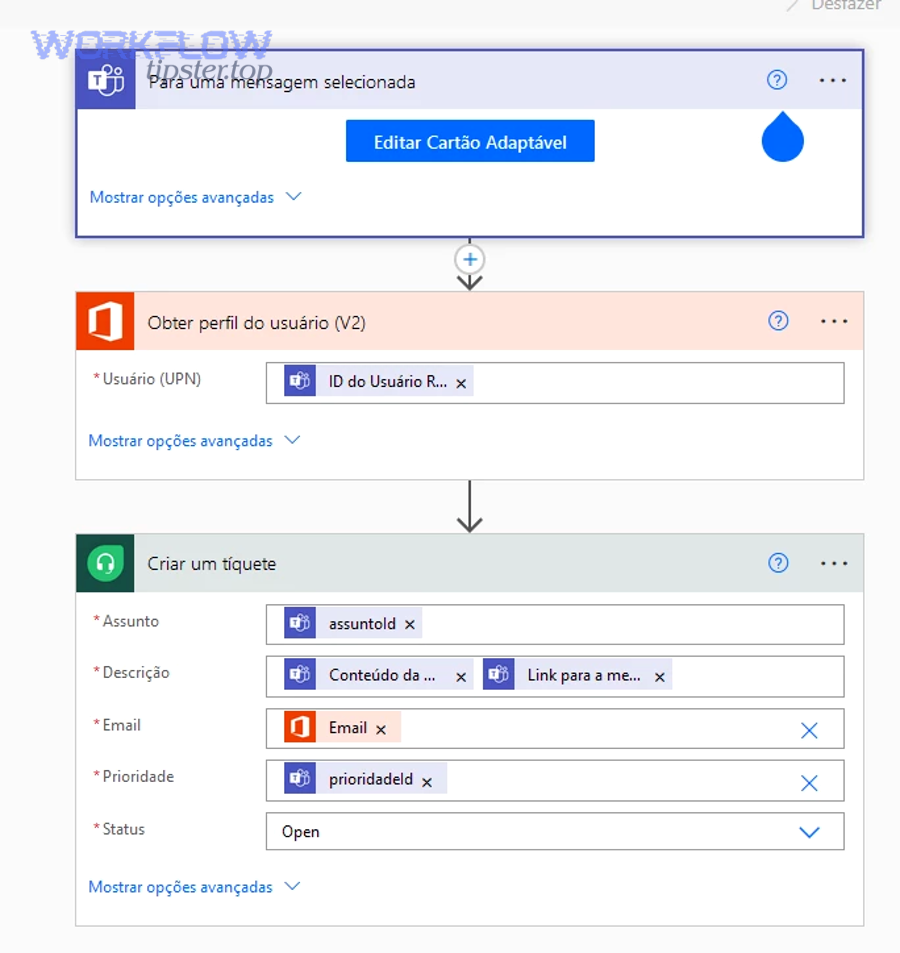Viewport: 900px width, 953px height.
Task: Insert a new step using the plus icon
Action: (x=469, y=260)
